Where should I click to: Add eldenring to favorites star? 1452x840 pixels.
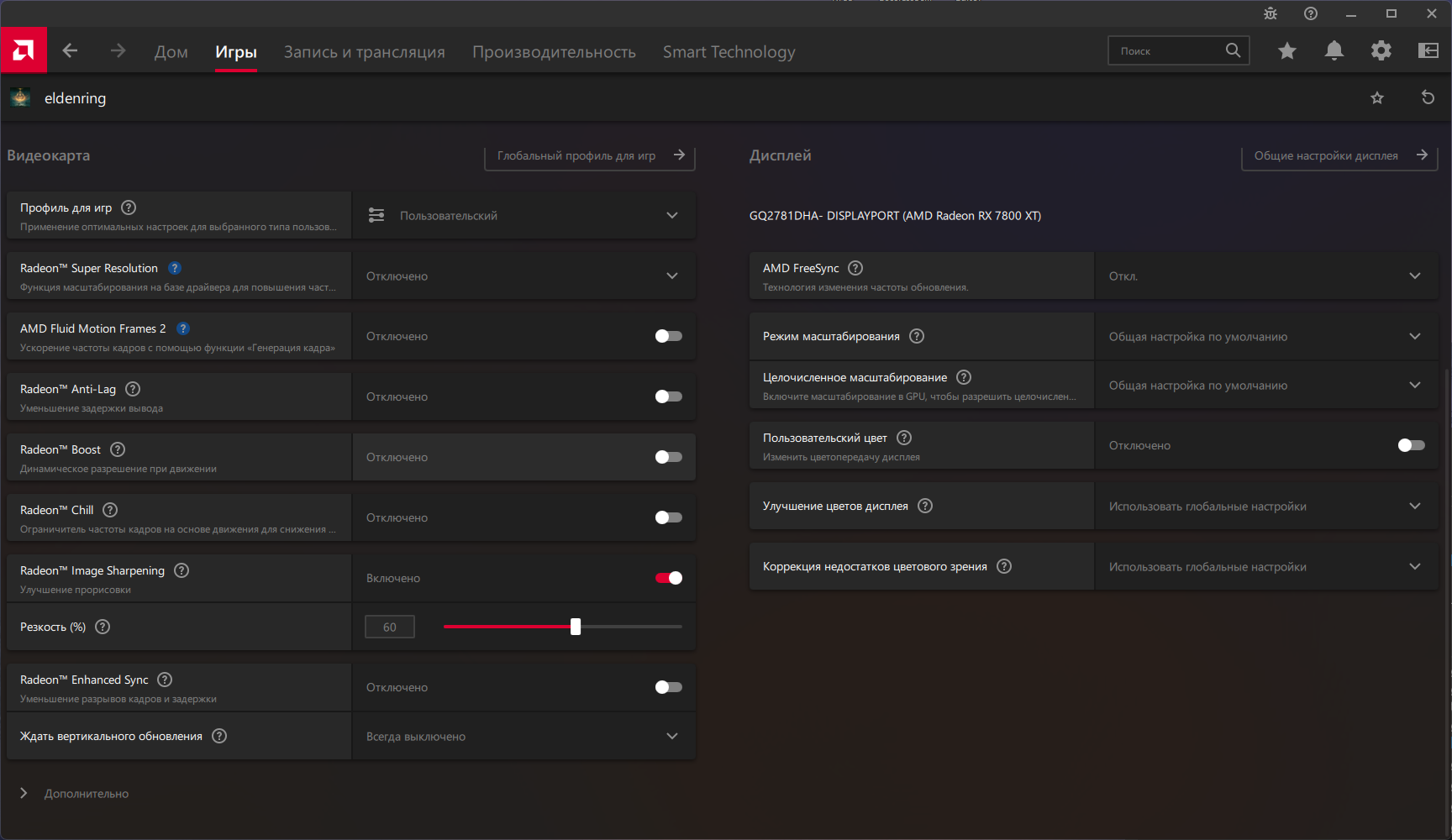pos(1376,98)
